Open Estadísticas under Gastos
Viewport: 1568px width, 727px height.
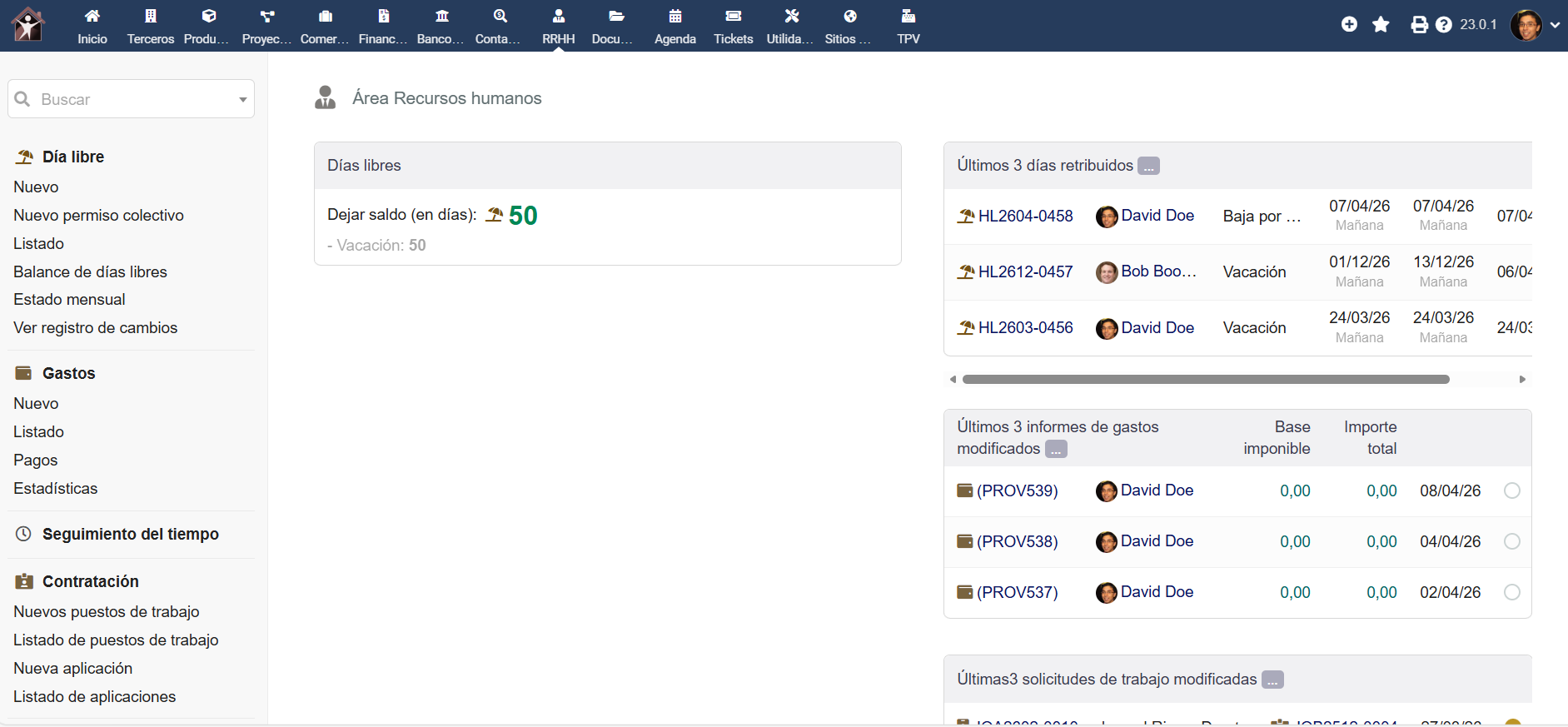[55, 488]
